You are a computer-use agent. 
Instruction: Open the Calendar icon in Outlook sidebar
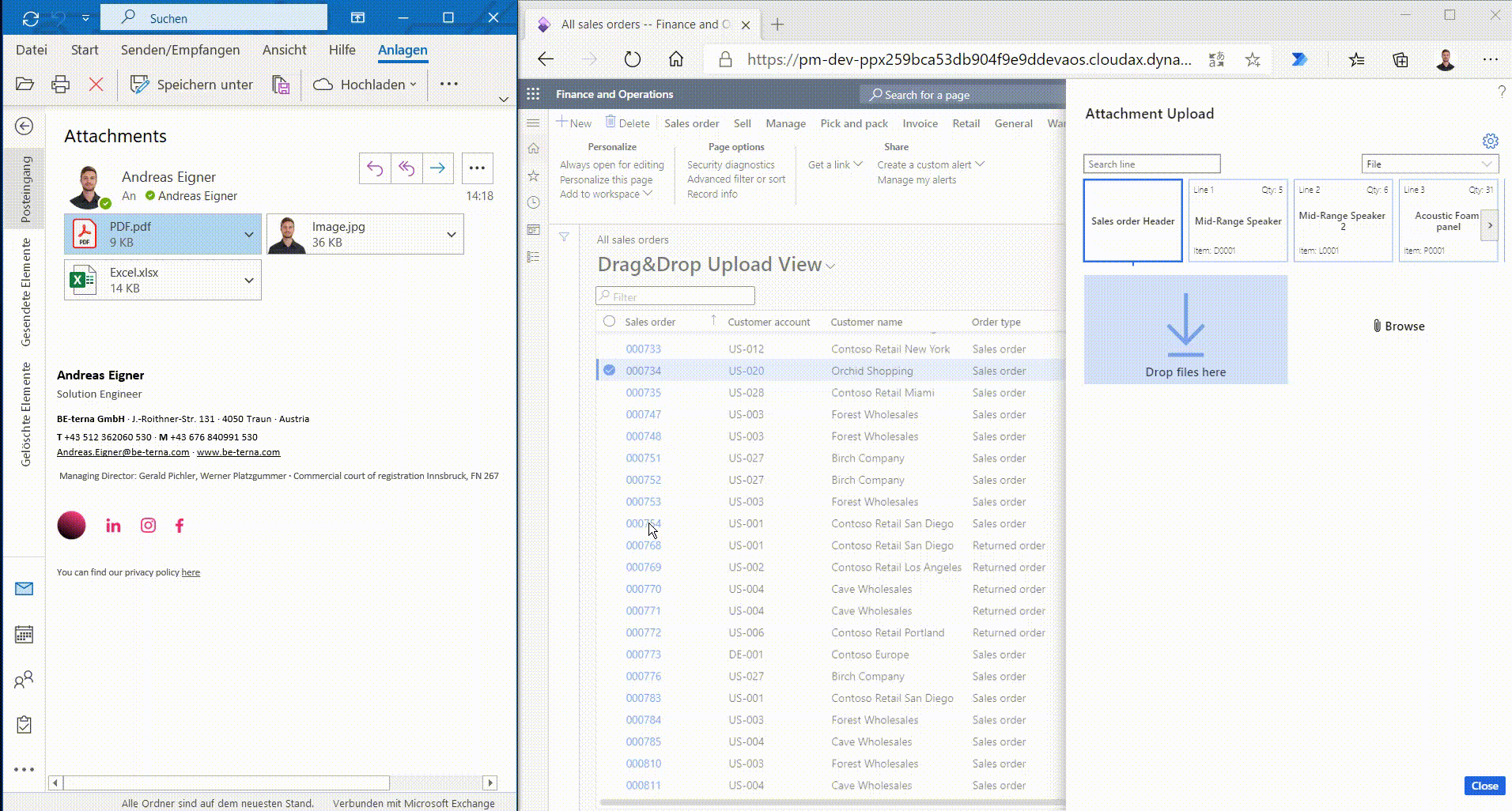point(24,634)
